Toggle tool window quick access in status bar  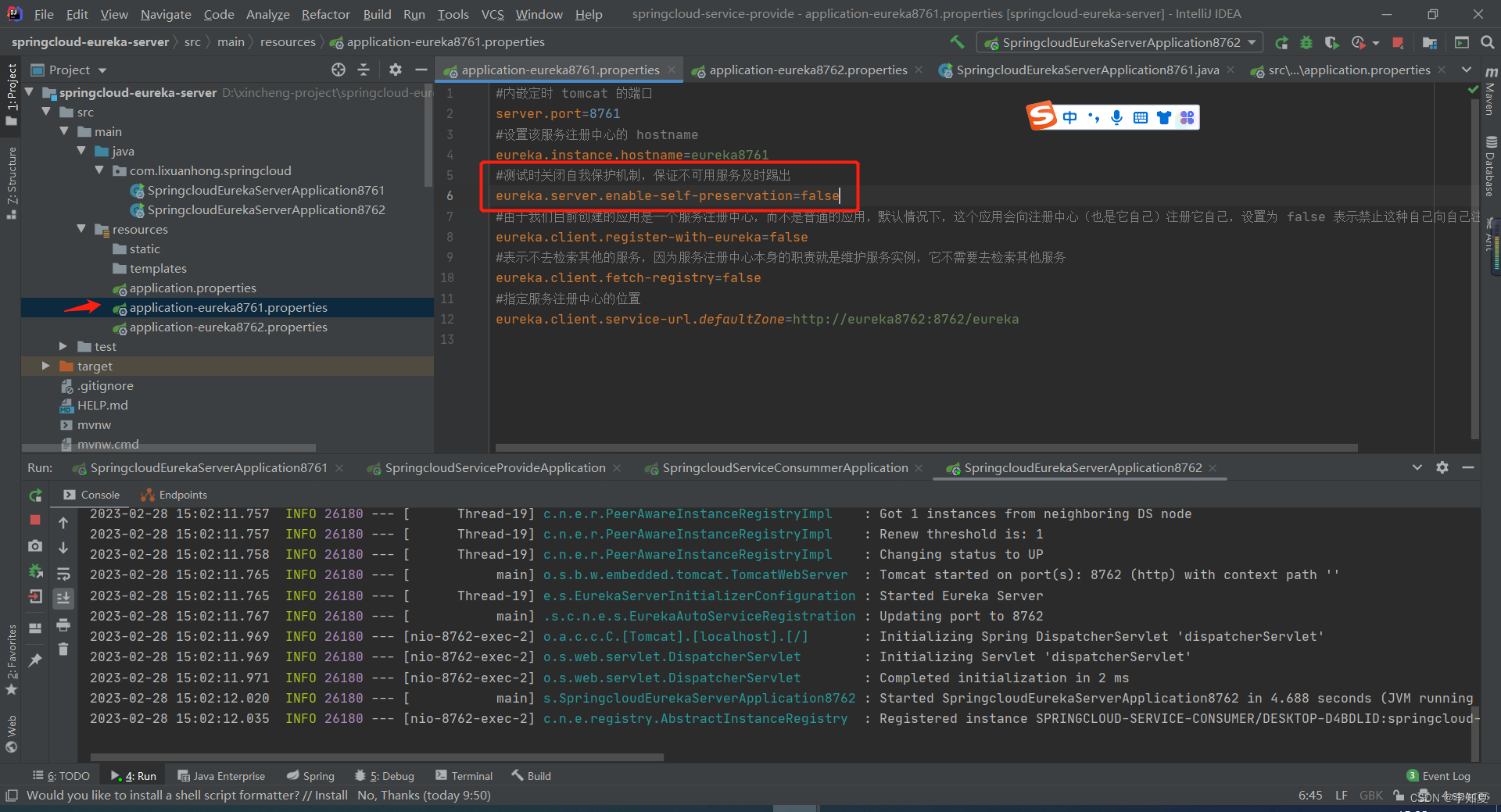click(11, 796)
